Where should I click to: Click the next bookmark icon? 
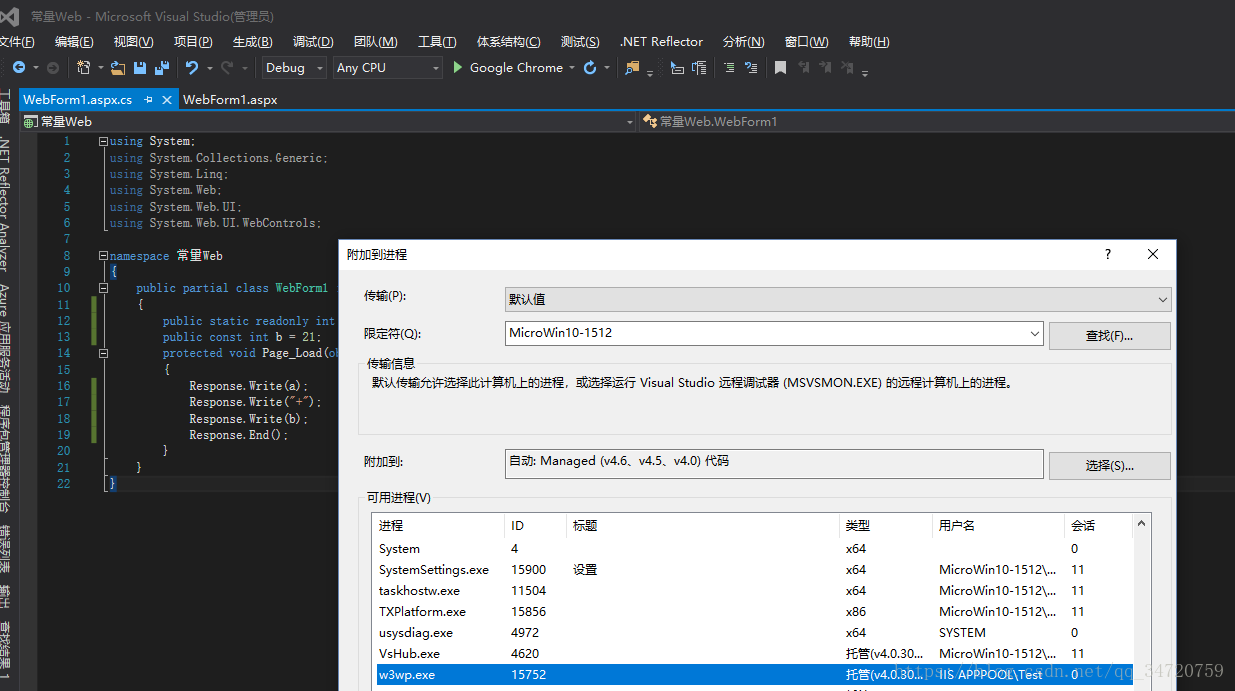coord(826,67)
